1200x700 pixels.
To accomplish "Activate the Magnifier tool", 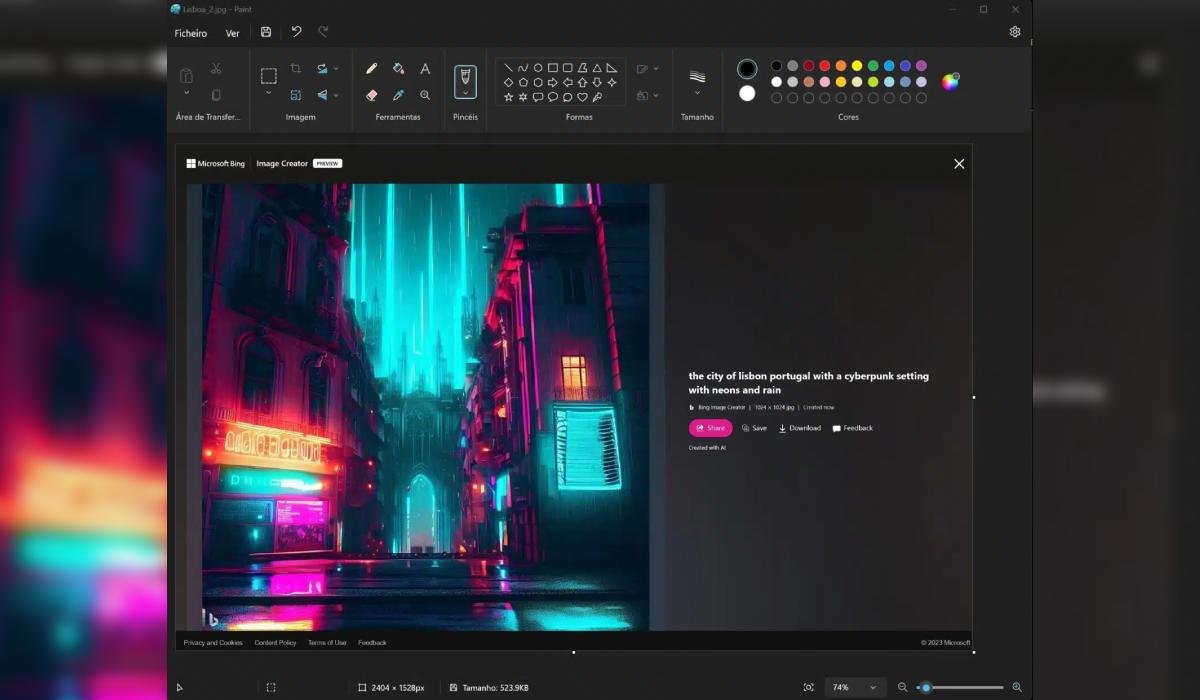I will [x=424, y=95].
